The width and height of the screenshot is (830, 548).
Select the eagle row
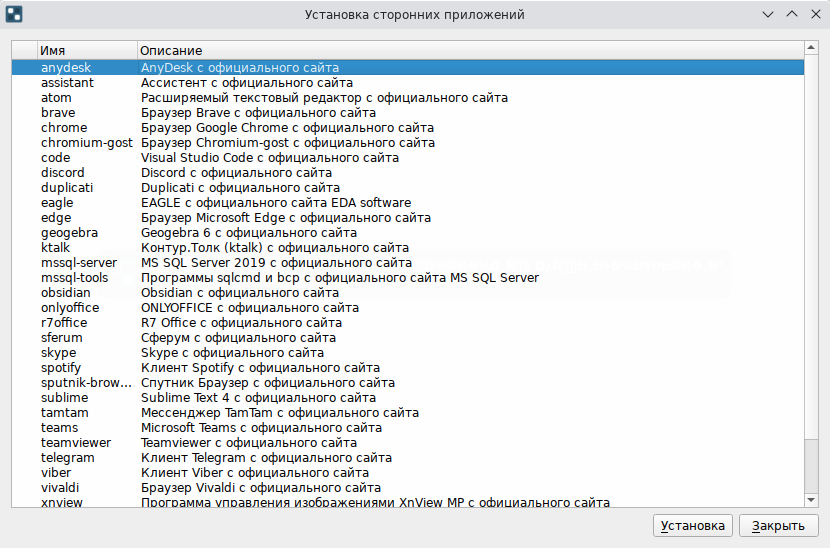coord(408,202)
